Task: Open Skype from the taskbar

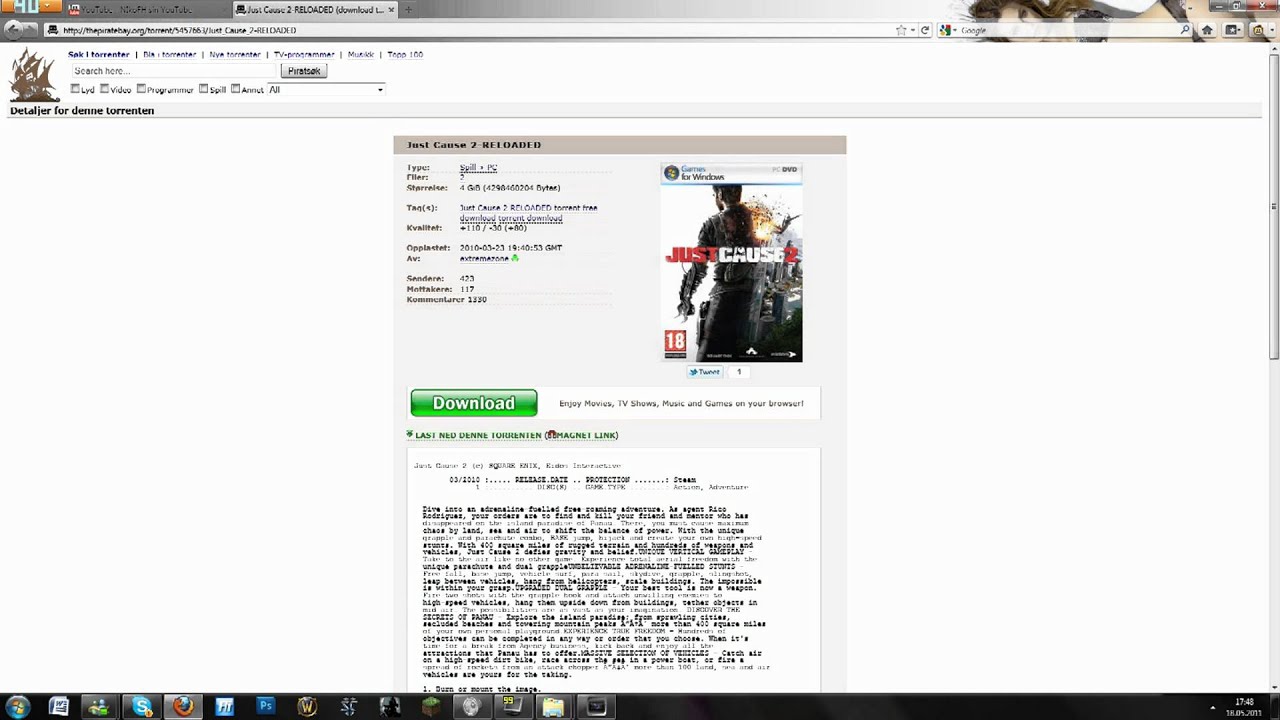Action: pos(142,707)
